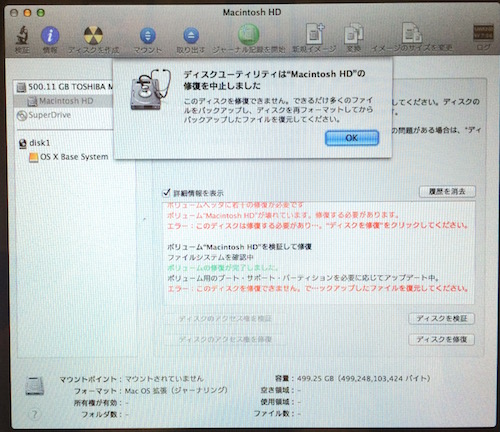
Task: Click the help question mark button
Action: 34,415
